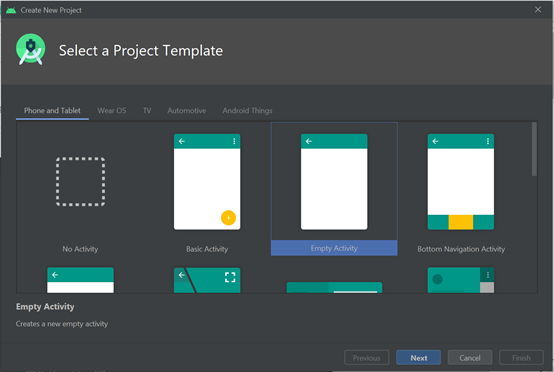Select the second-row leftmost template with back arrow
Screen dimensions: 554x372
(81, 280)
